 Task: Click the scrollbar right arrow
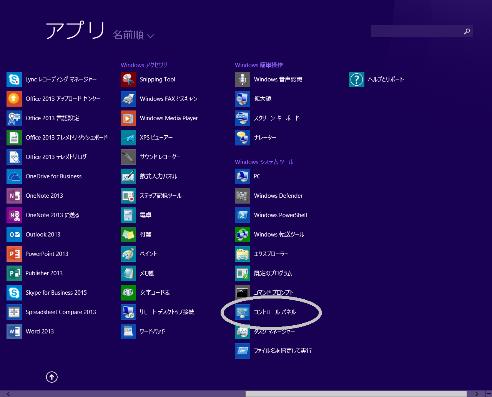477,394
